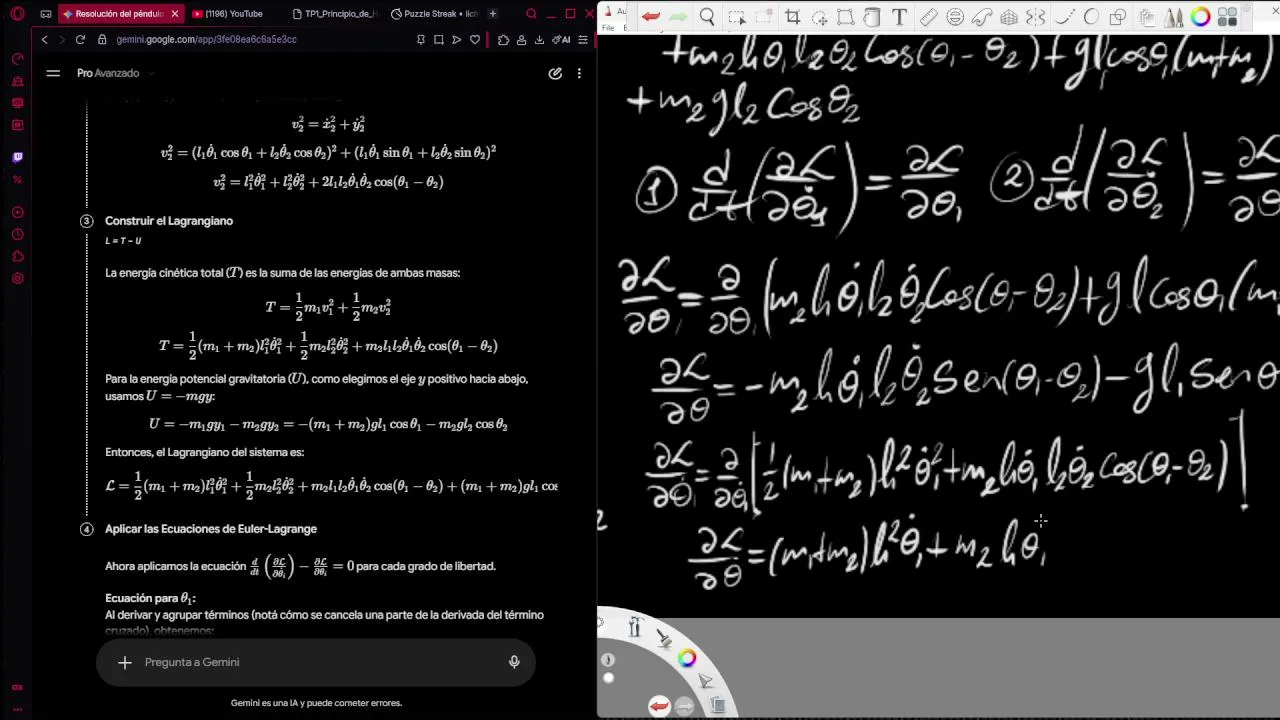Open tab search magnifier in browser
Viewport: 1280px width, 720px height.
(531, 14)
